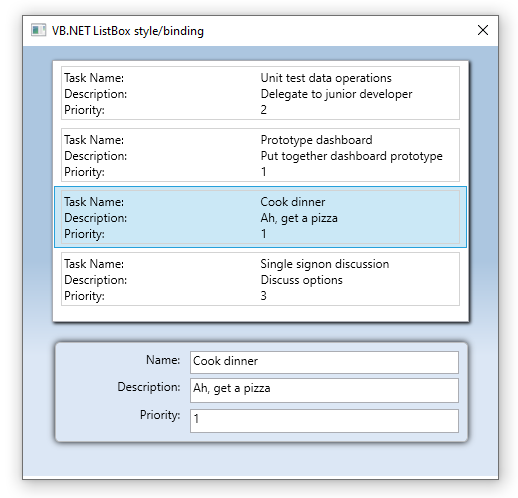This screenshot has height=498, width=518.
Task: Focus the Priority text box
Action: pyautogui.click(x=324, y=421)
